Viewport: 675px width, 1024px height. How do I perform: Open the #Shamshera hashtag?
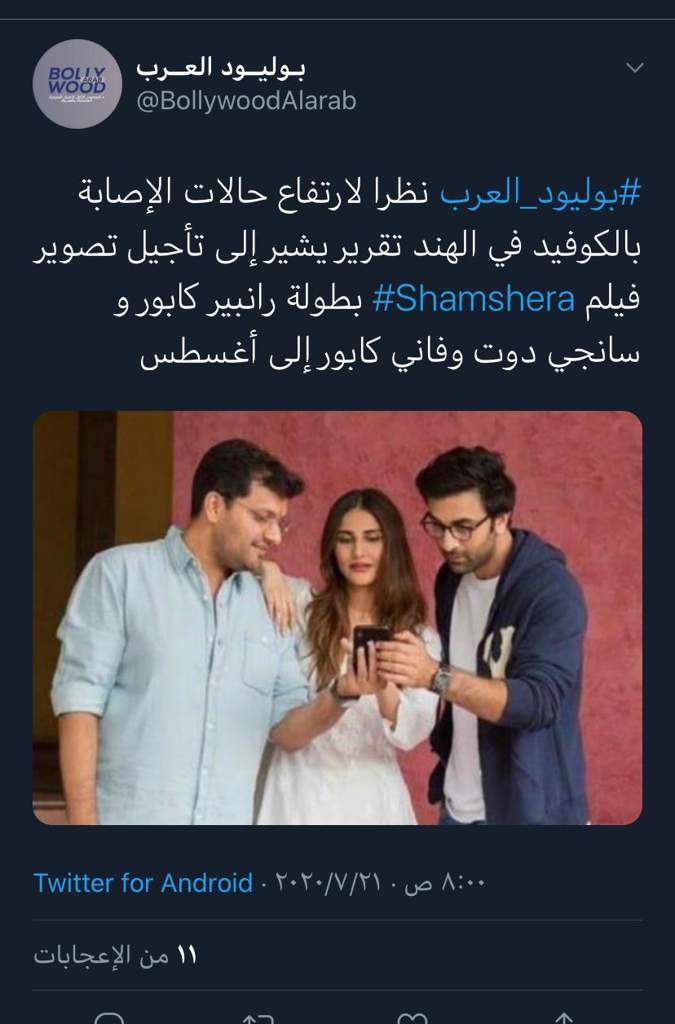[474, 299]
